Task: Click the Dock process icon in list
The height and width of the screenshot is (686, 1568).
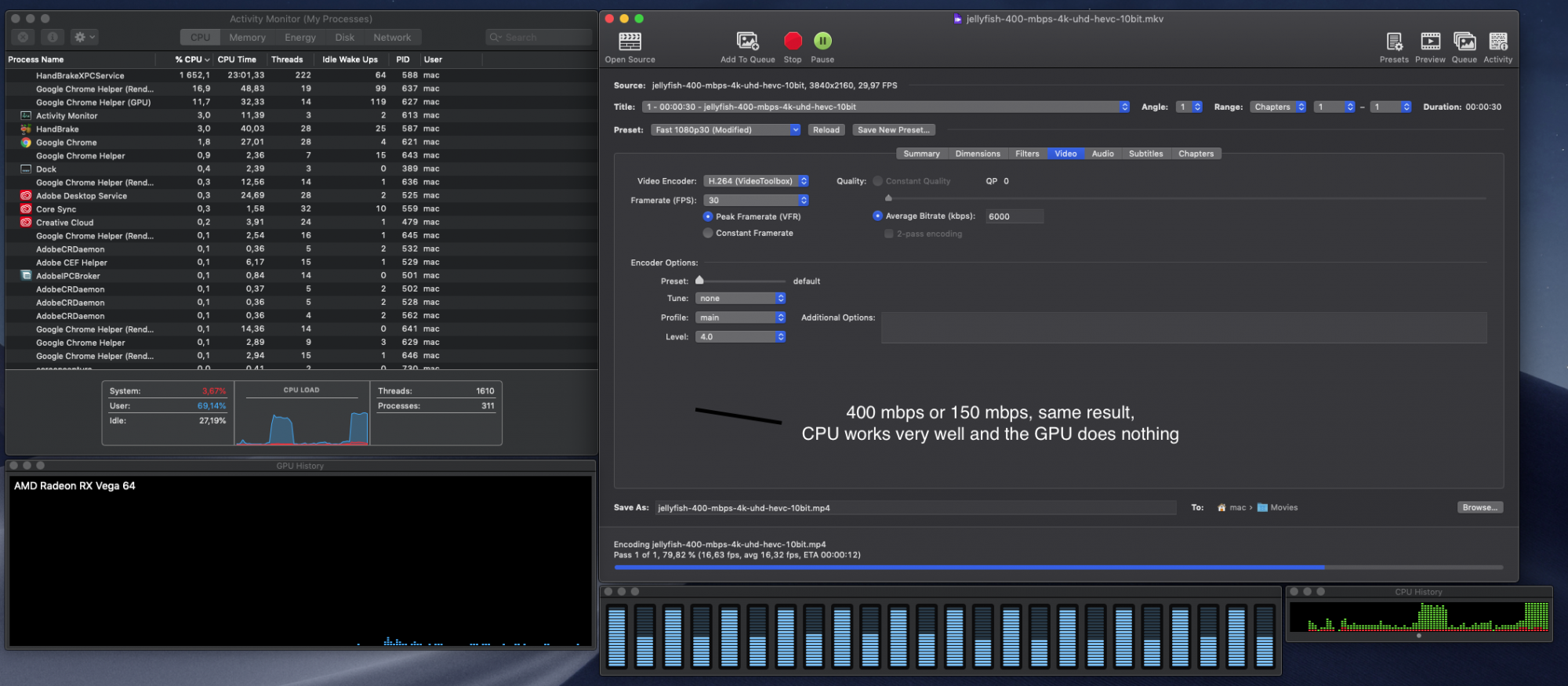Action: (x=26, y=169)
